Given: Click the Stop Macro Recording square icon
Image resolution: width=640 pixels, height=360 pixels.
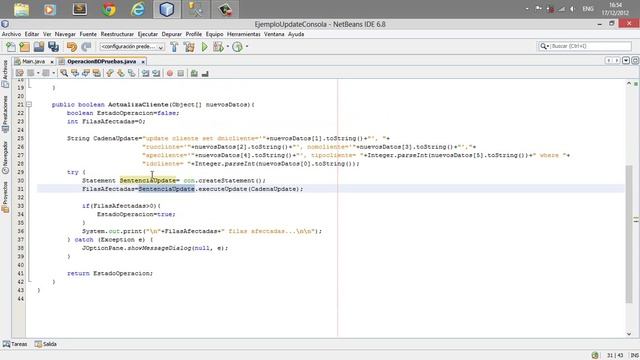Looking at the screenshot, I should (x=181, y=73).
